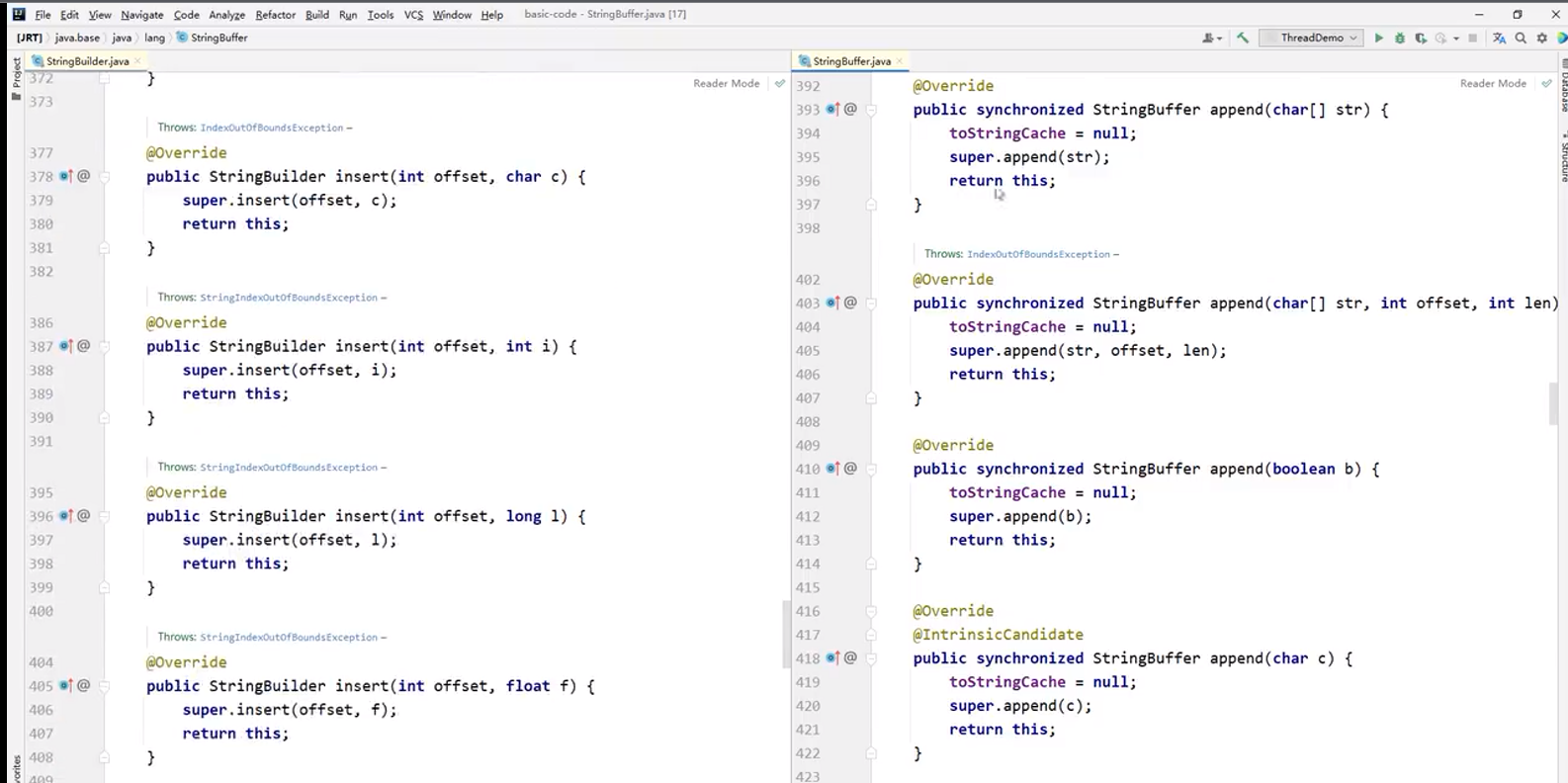The width and height of the screenshot is (1568, 783).
Task: Open the user account dropdown in toolbar
Action: tap(1211, 38)
